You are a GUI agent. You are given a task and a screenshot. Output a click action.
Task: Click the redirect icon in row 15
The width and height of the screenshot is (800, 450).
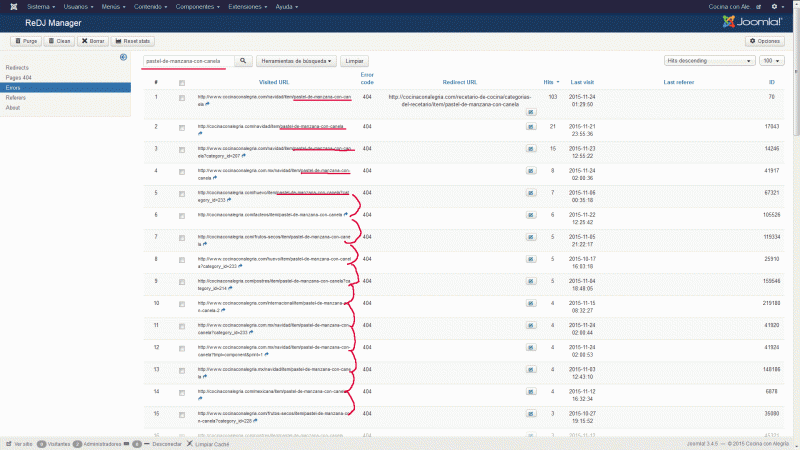click(531, 414)
